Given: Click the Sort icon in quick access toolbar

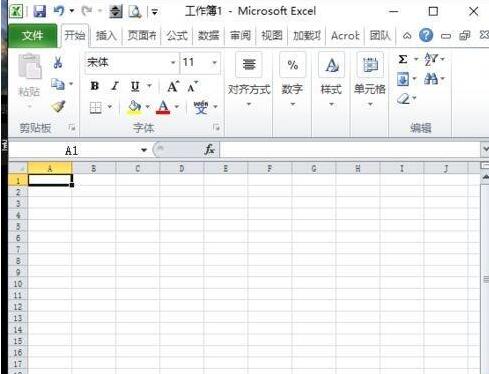Looking at the screenshot, I should coord(116,12).
